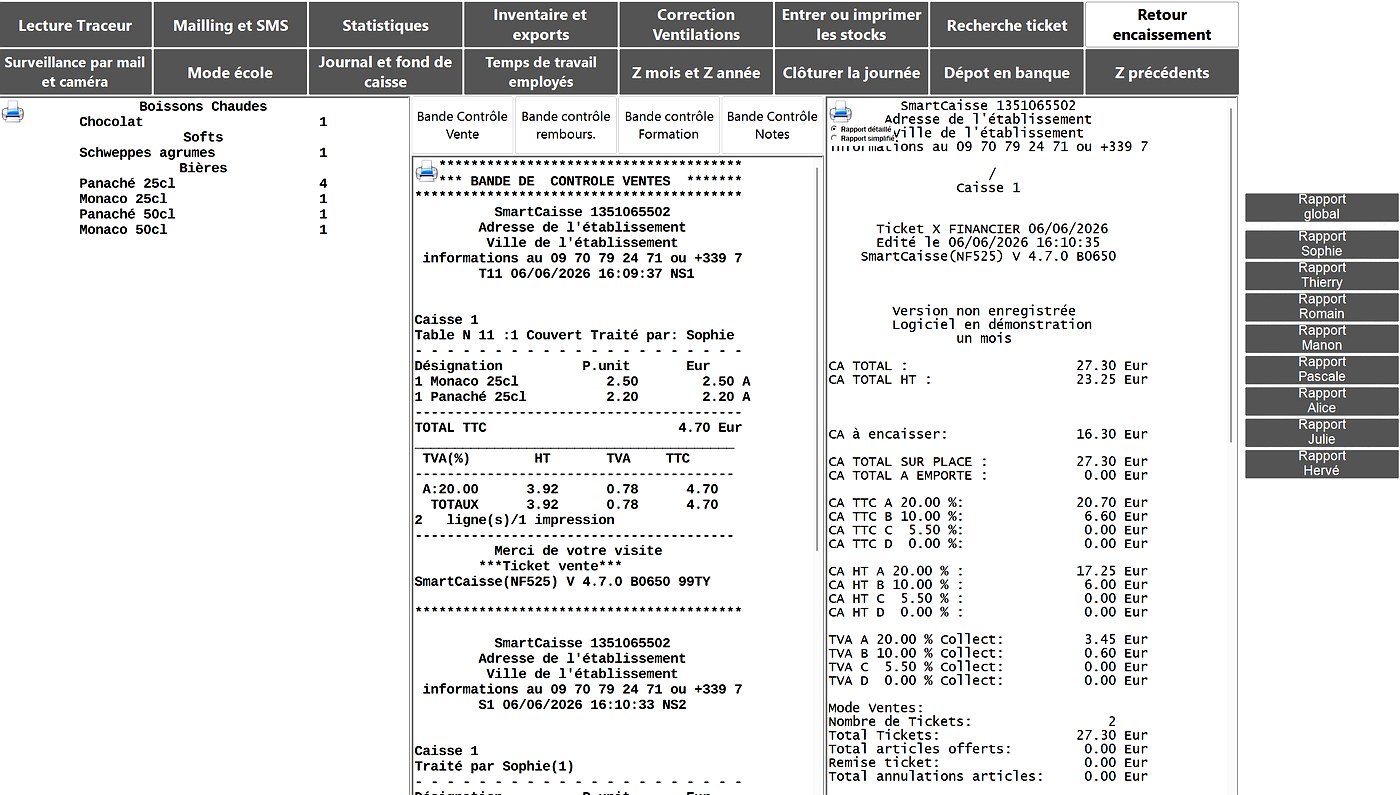Open Lecture Traceur

76,25
